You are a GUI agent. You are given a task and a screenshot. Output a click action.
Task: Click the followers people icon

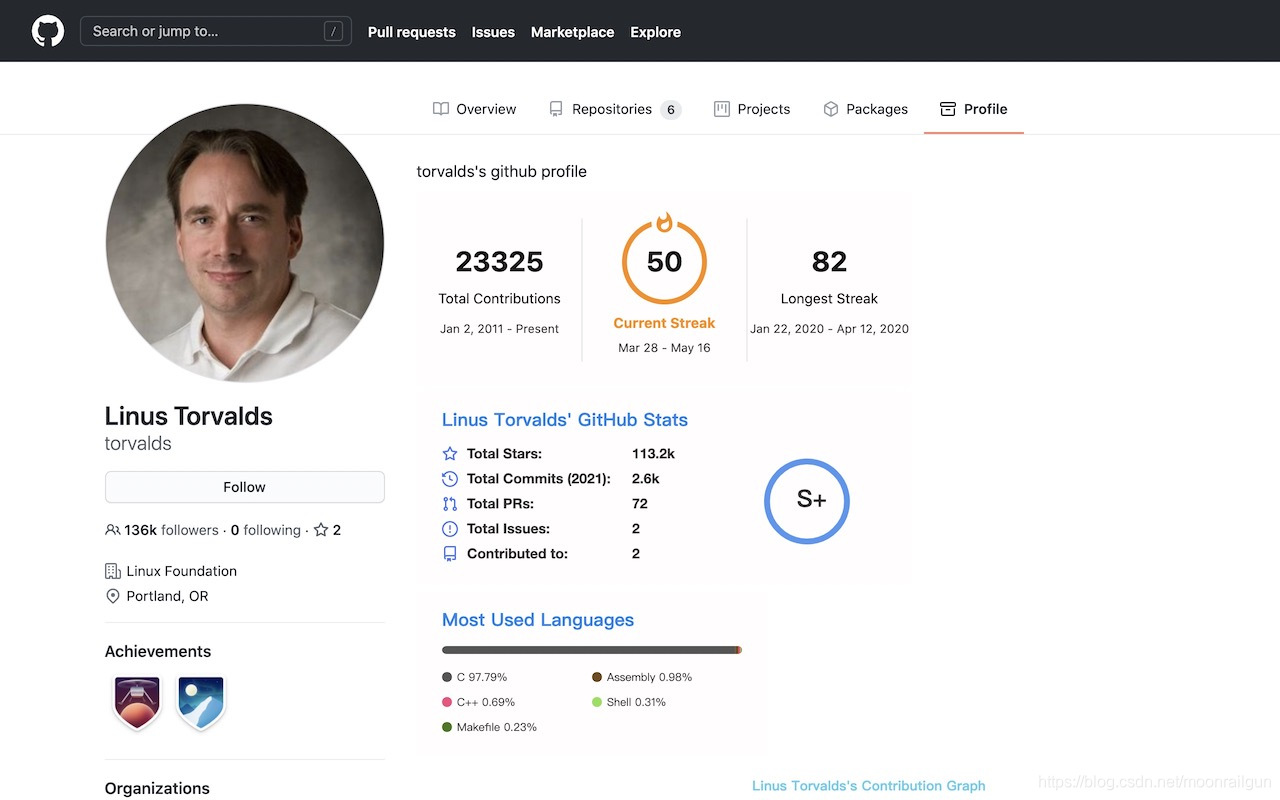tap(113, 530)
